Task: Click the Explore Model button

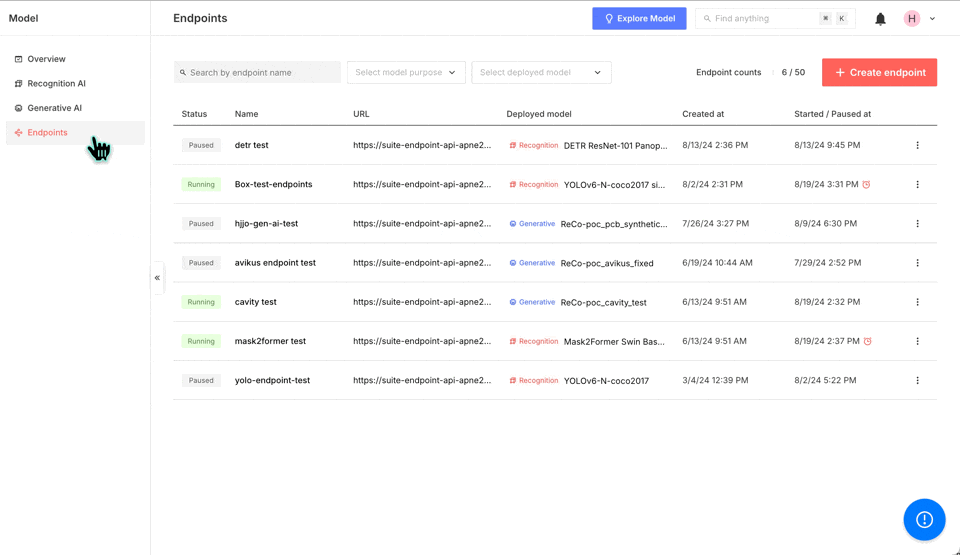Action: tap(639, 18)
